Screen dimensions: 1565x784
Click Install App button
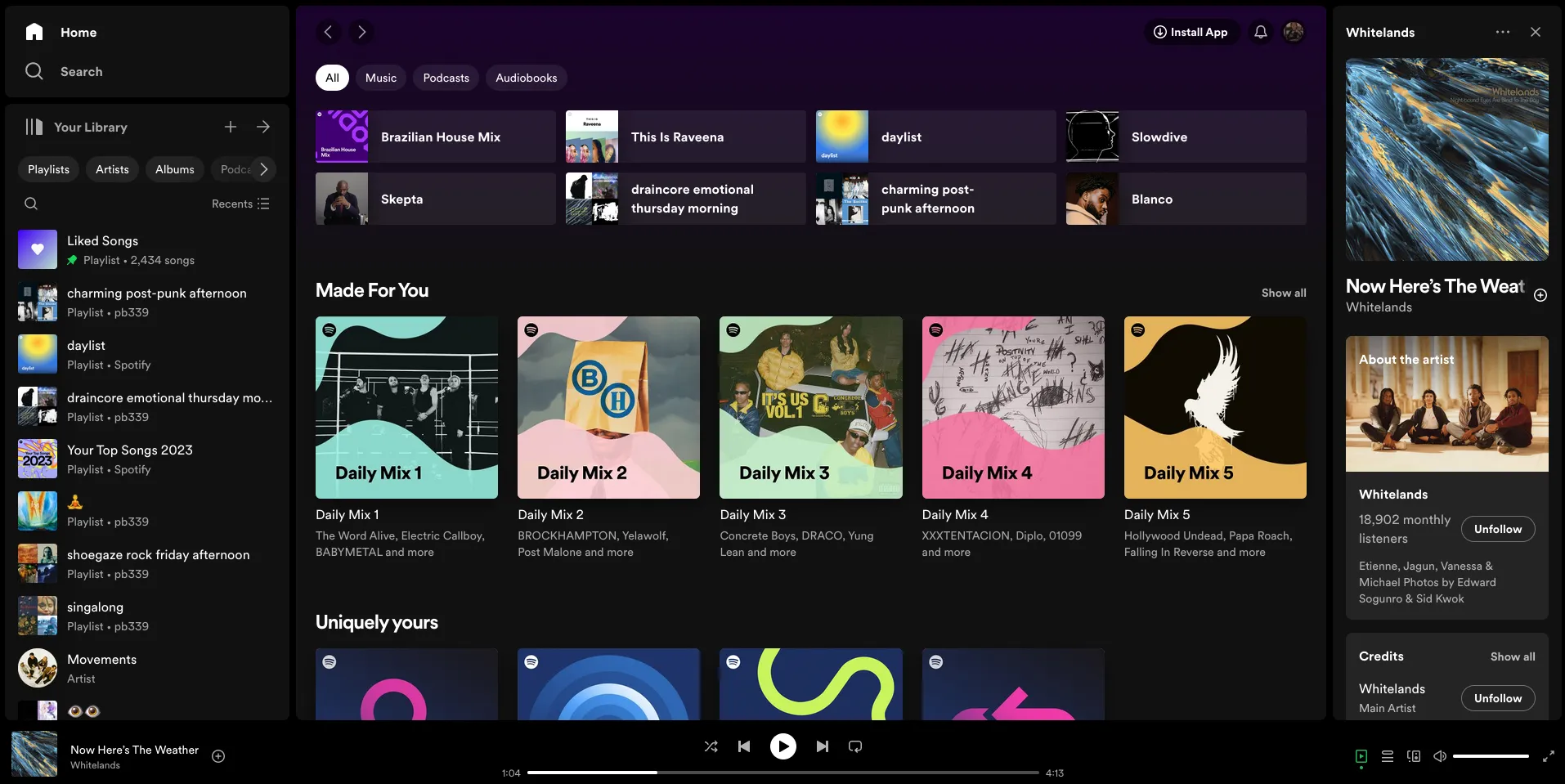tap(1191, 32)
